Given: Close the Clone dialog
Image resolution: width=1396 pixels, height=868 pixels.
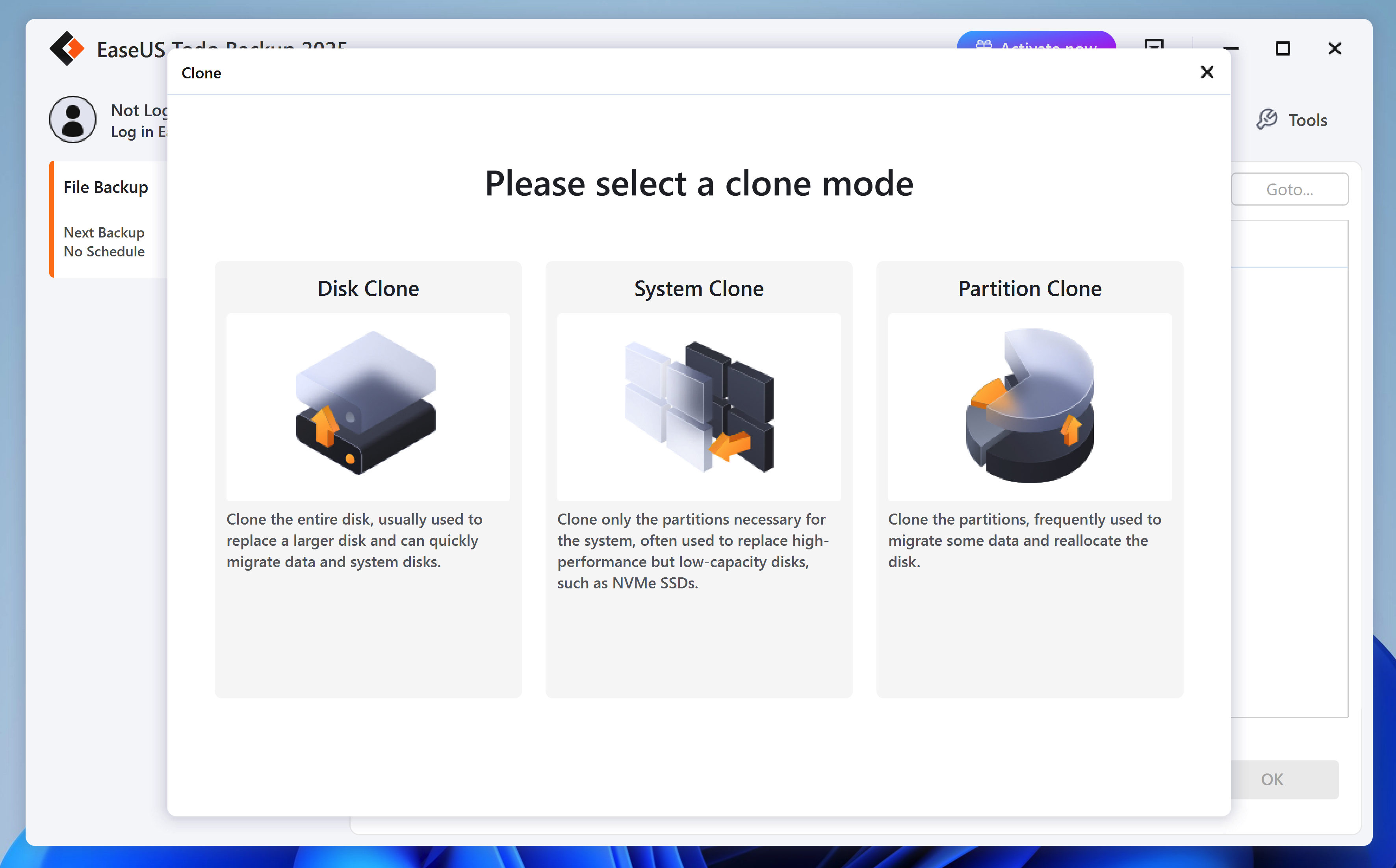Looking at the screenshot, I should [1207, 72].
